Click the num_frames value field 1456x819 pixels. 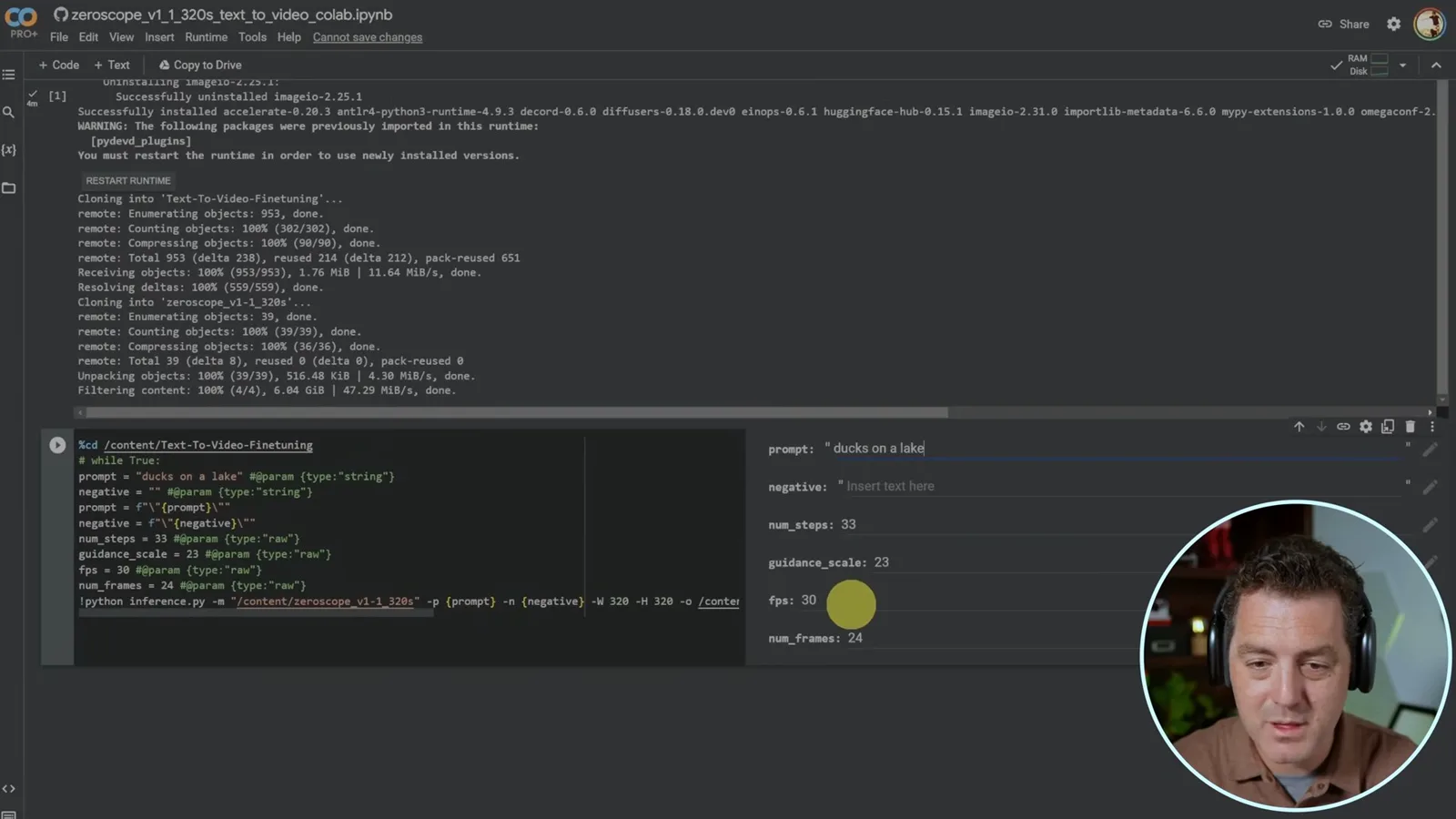click(992, 639)
